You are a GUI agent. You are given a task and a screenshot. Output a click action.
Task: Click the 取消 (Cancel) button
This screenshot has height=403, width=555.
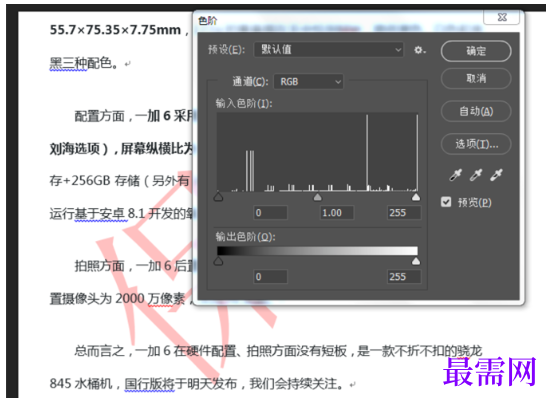tap(476, 78)
